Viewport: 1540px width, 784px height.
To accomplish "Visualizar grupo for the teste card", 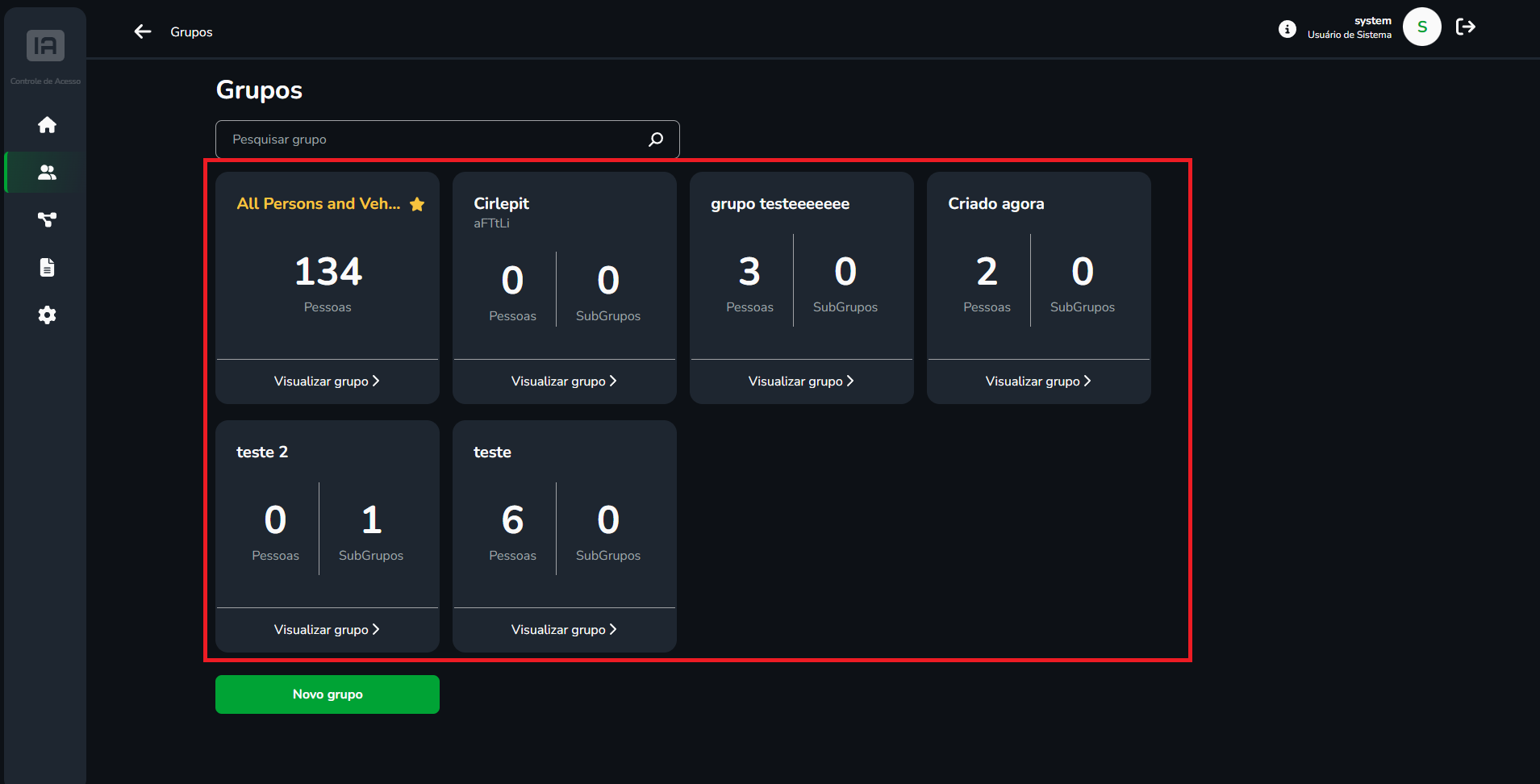I will [x=565, y=629].
